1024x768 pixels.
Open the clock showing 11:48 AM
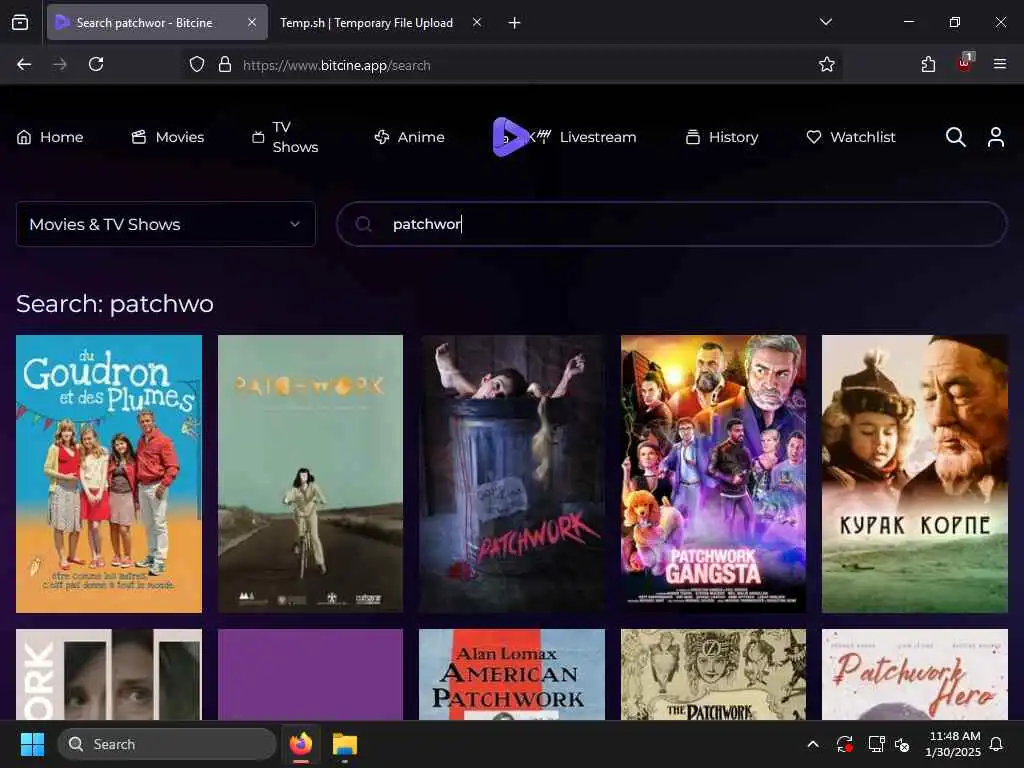click(953, 744)
